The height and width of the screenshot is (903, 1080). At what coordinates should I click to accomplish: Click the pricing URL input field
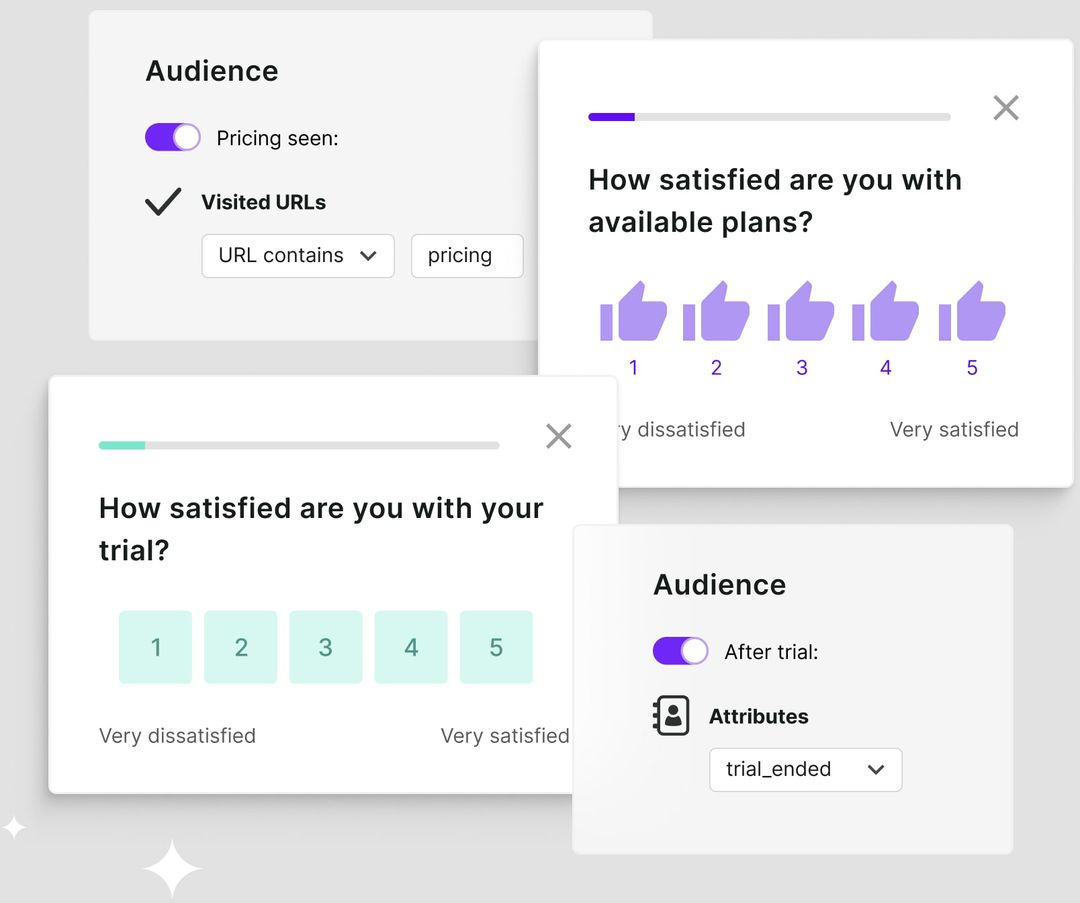(x=466, y=256)
